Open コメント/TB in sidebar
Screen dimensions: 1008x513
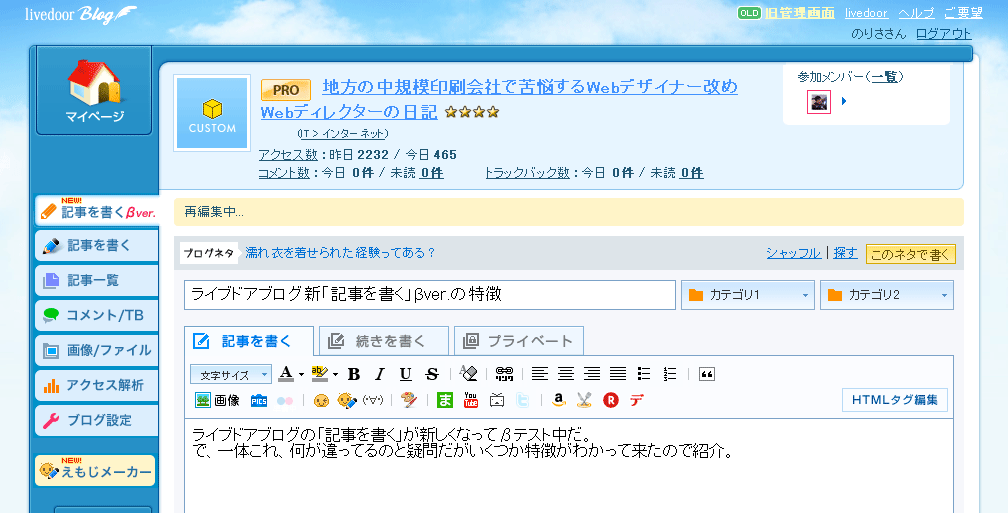pos(96,315)
